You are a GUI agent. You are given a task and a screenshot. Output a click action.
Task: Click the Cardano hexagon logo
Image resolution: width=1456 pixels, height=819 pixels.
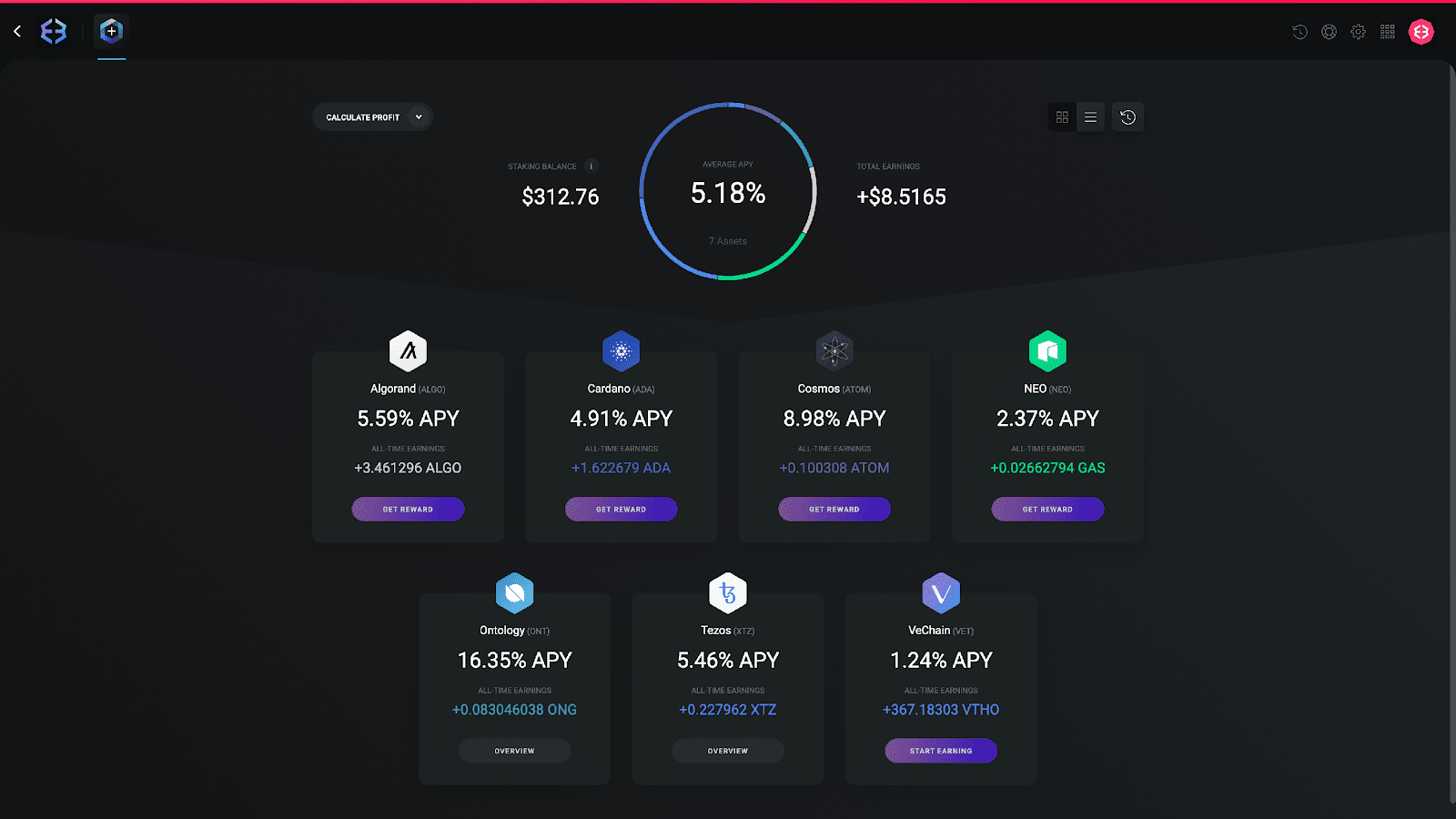[x=622, y=351]
